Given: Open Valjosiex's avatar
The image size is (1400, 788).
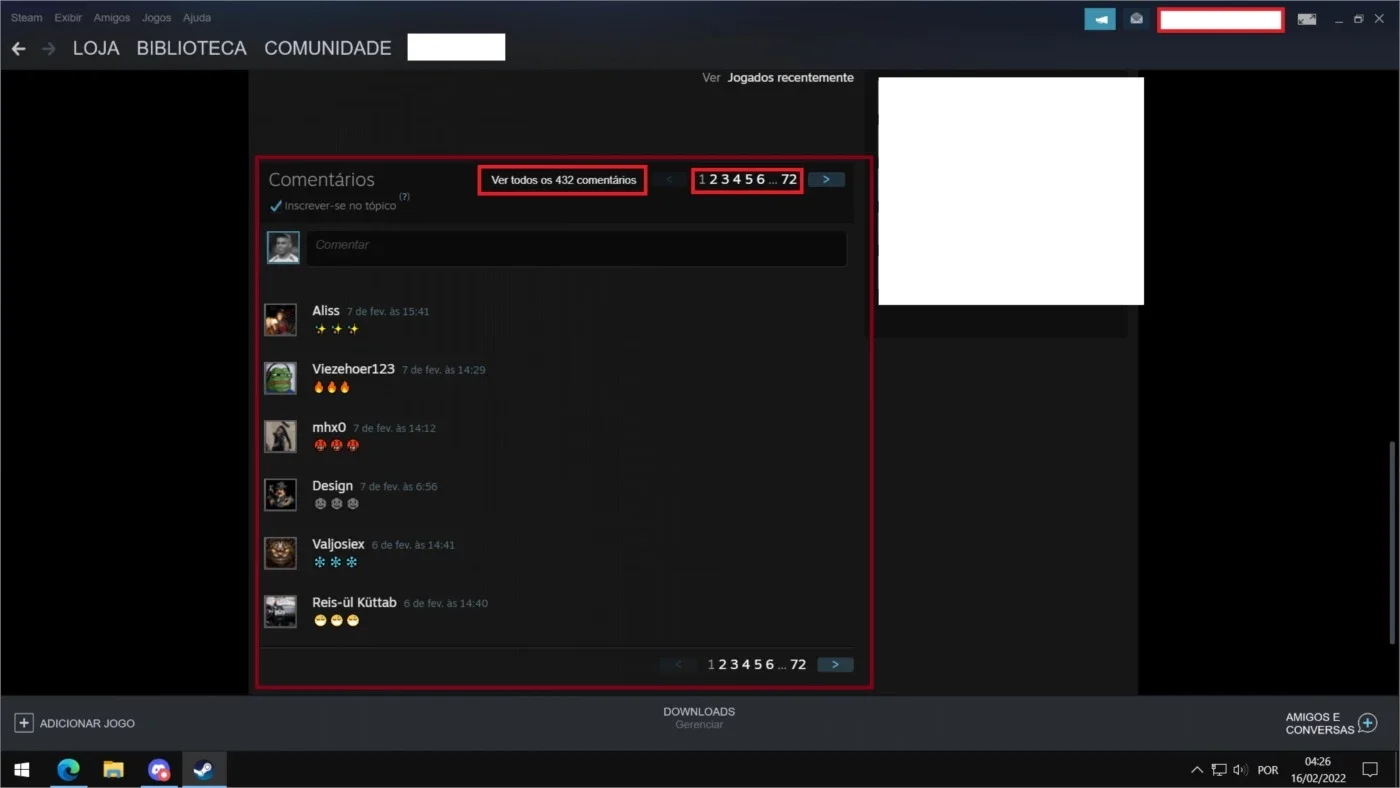Looking at the screenshot, I should [280, 553].
